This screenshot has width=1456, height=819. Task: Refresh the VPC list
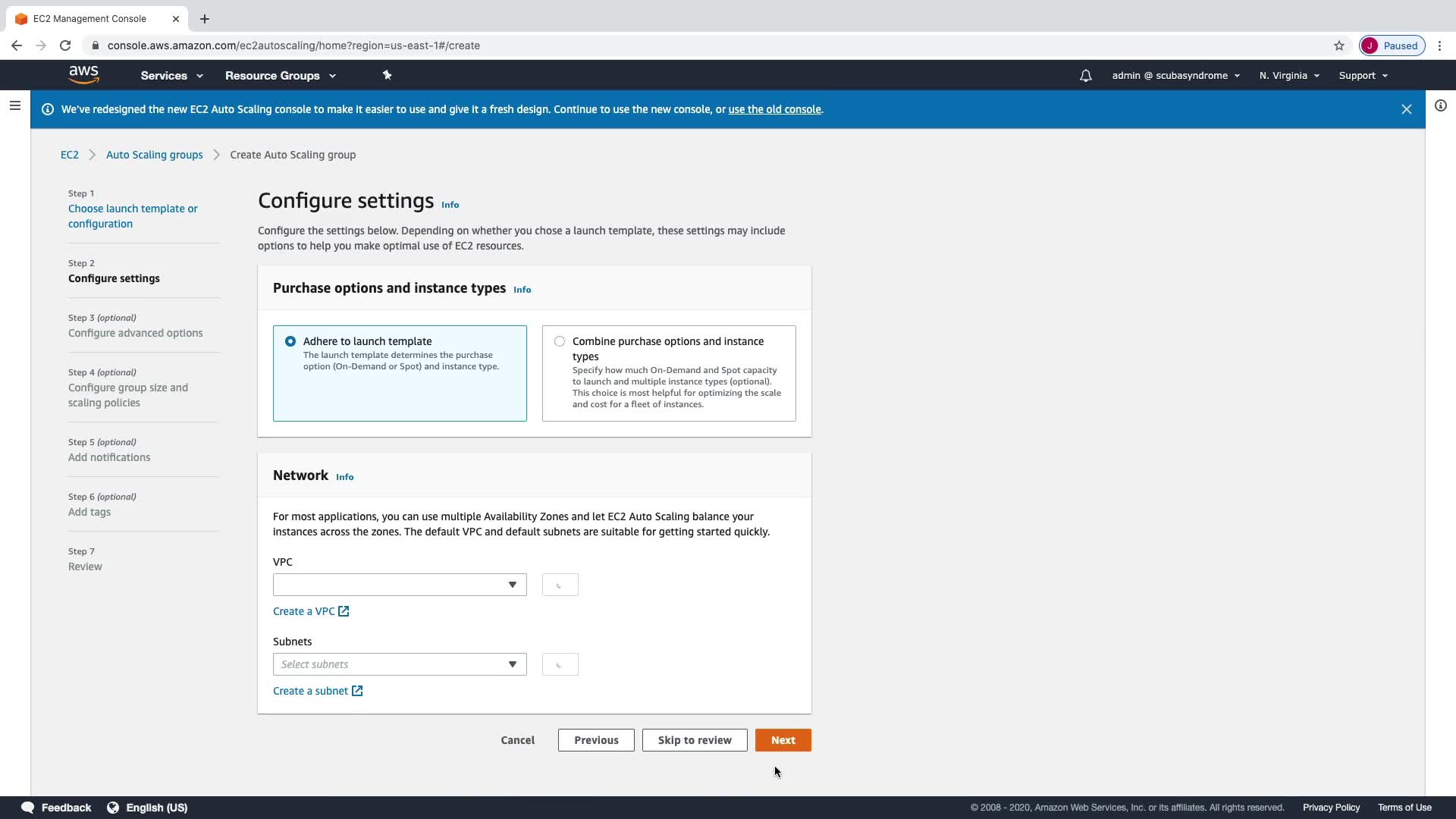pos(560,585)
